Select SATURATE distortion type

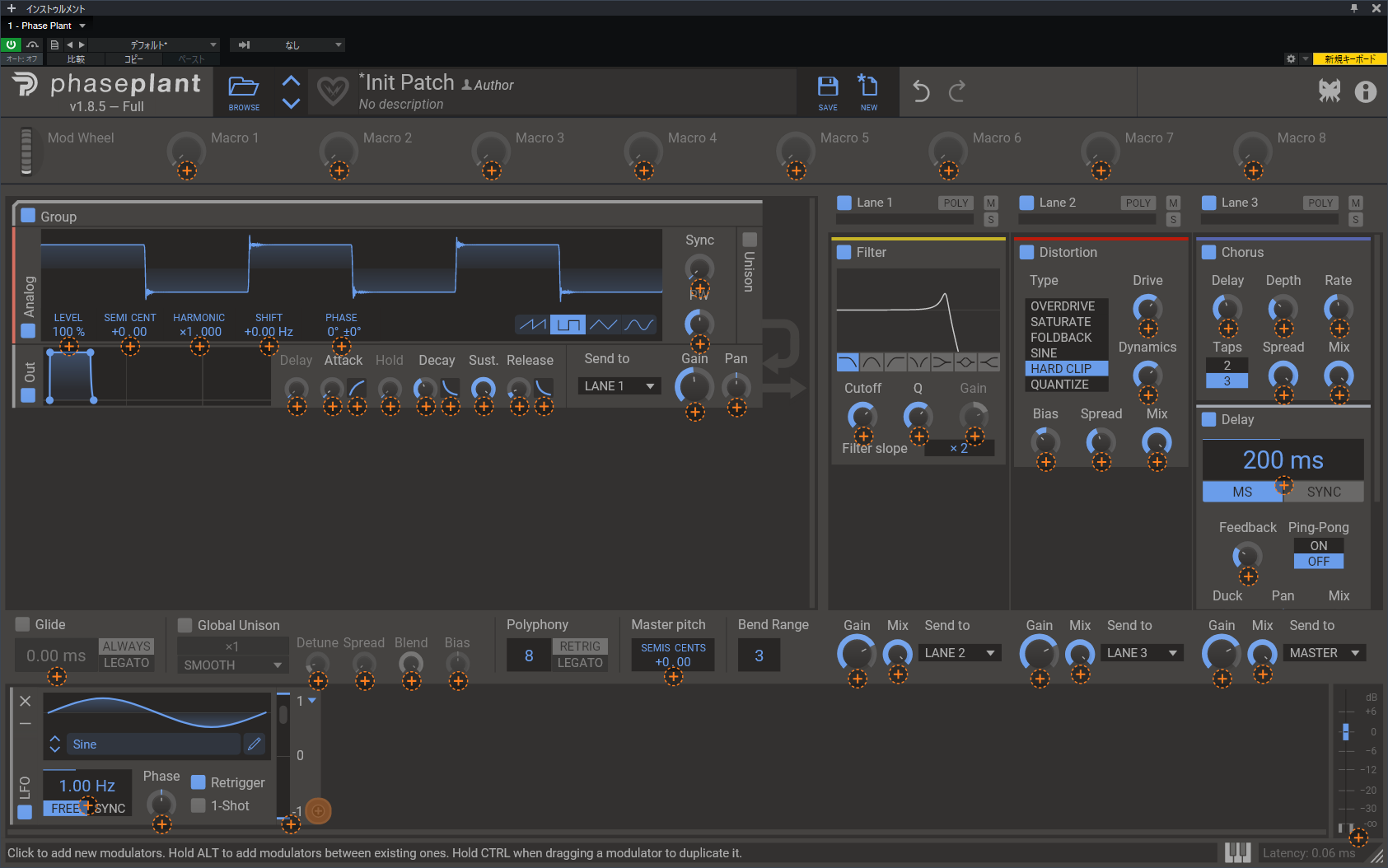(x=1067, y=322)
